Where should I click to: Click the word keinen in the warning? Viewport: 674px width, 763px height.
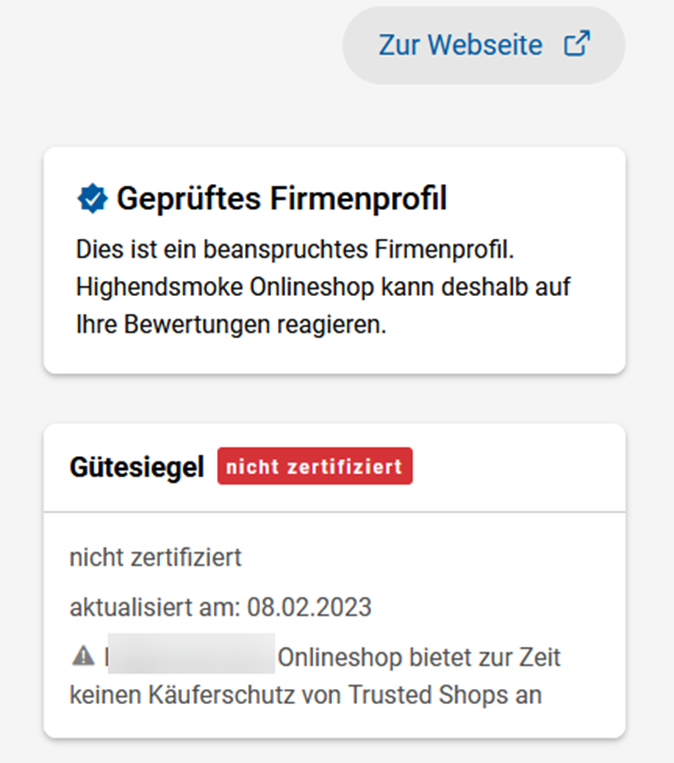point(101,695)
